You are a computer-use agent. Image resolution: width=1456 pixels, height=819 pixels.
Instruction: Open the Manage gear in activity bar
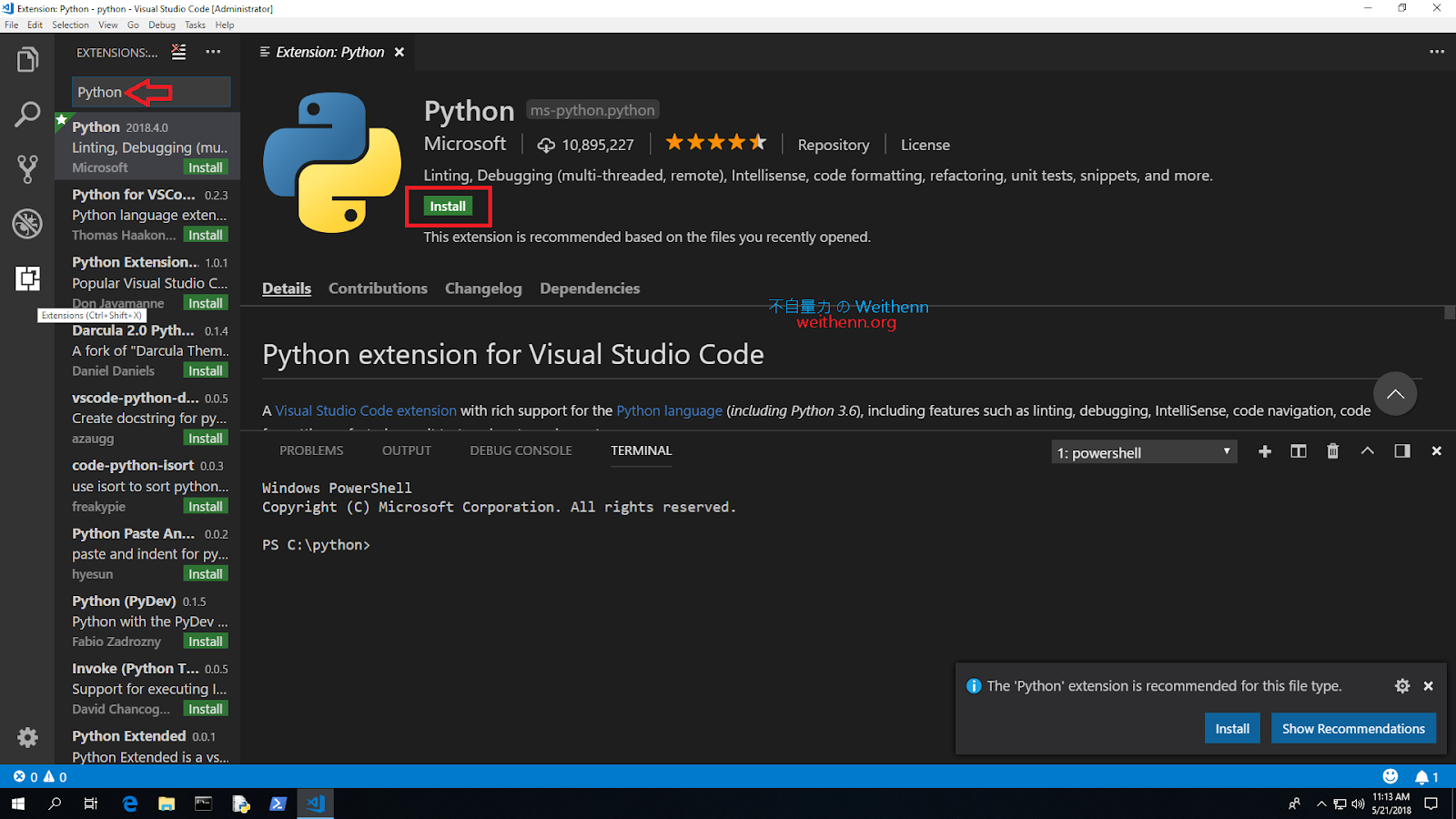pos(27,737)
